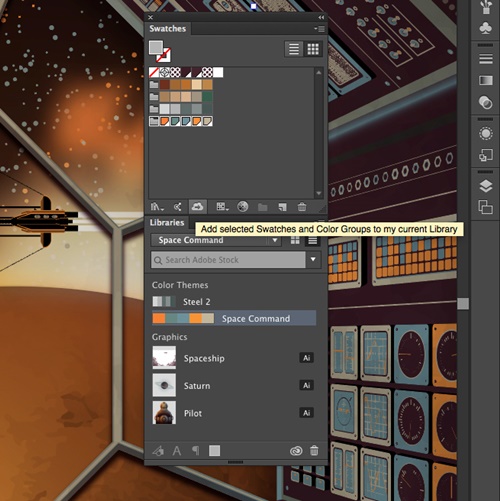The height and width of the screenshot is (501, 500).
Task: Open the Symbols panel club icon
Action: pos(486,28)
